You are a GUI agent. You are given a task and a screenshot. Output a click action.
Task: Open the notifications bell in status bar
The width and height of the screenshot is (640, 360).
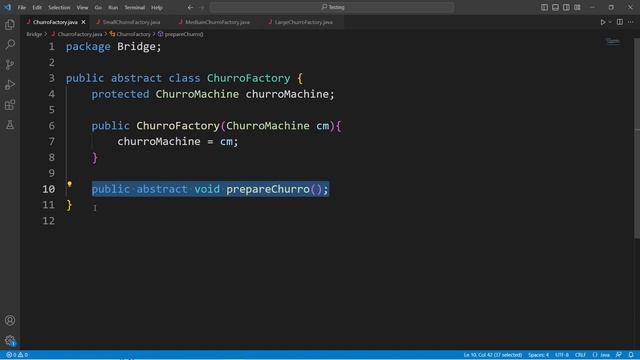(631, 355)
